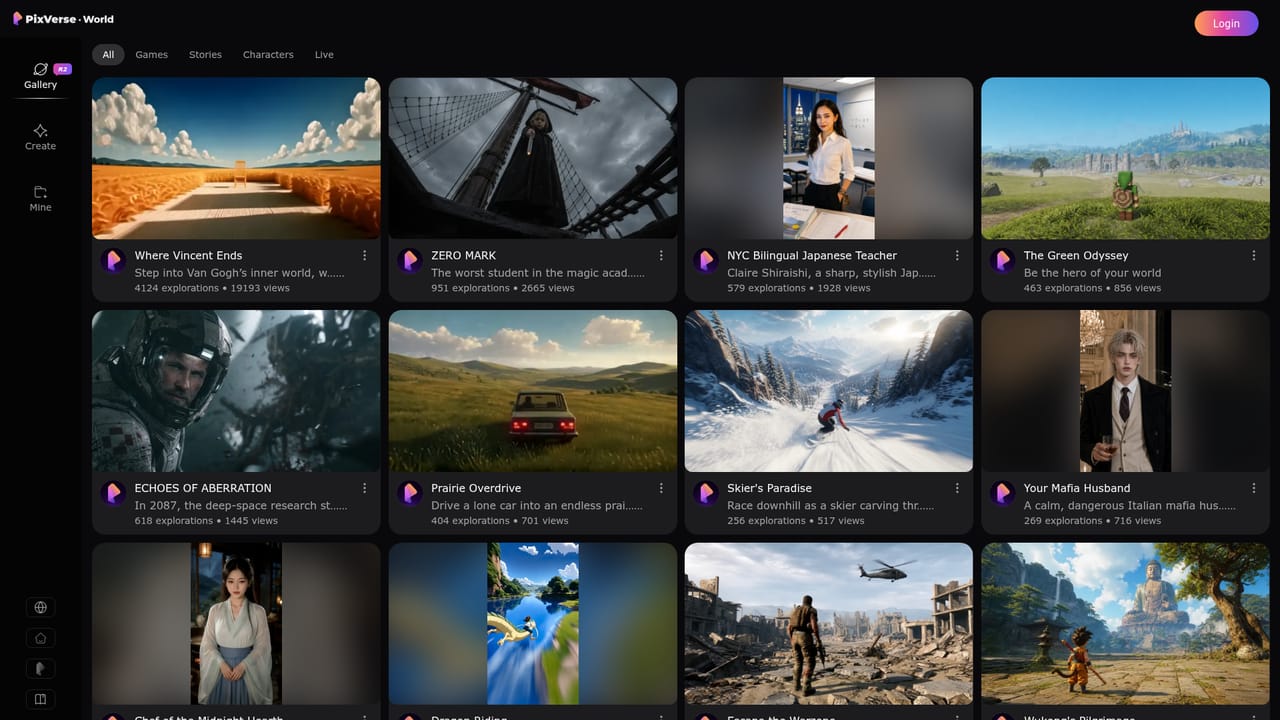Click the "Prairie Overdrive" title text
Screen dimensions: 1280x720
pos(476,488)
